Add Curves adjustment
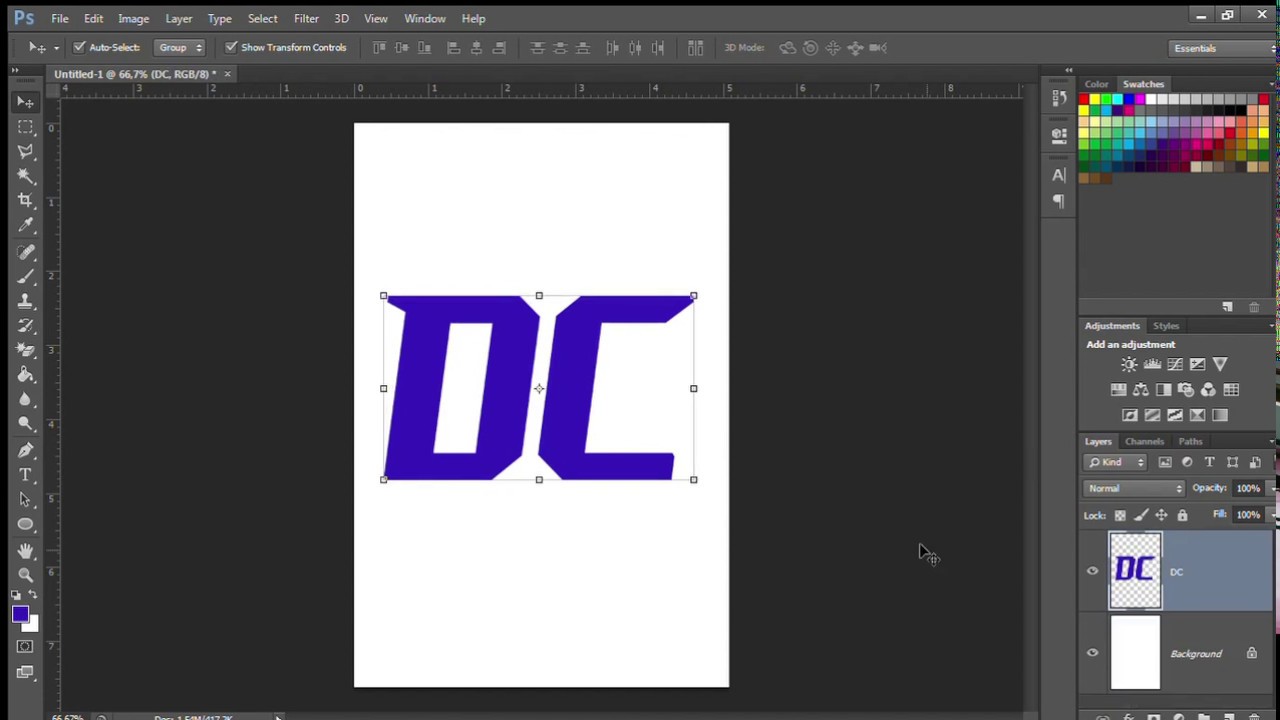1280x720 pixels. pyautogui.click(x=1175, y=365)
